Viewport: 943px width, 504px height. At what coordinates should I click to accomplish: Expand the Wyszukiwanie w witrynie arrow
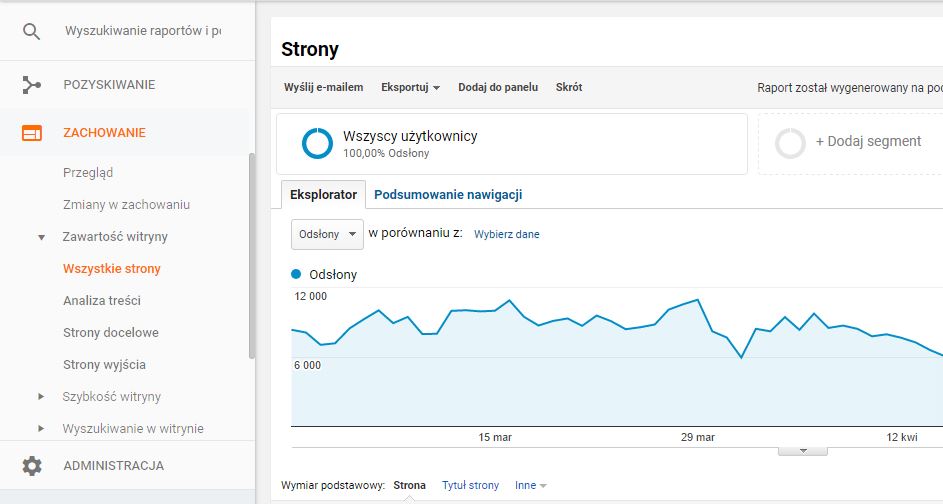coord(41,429)
